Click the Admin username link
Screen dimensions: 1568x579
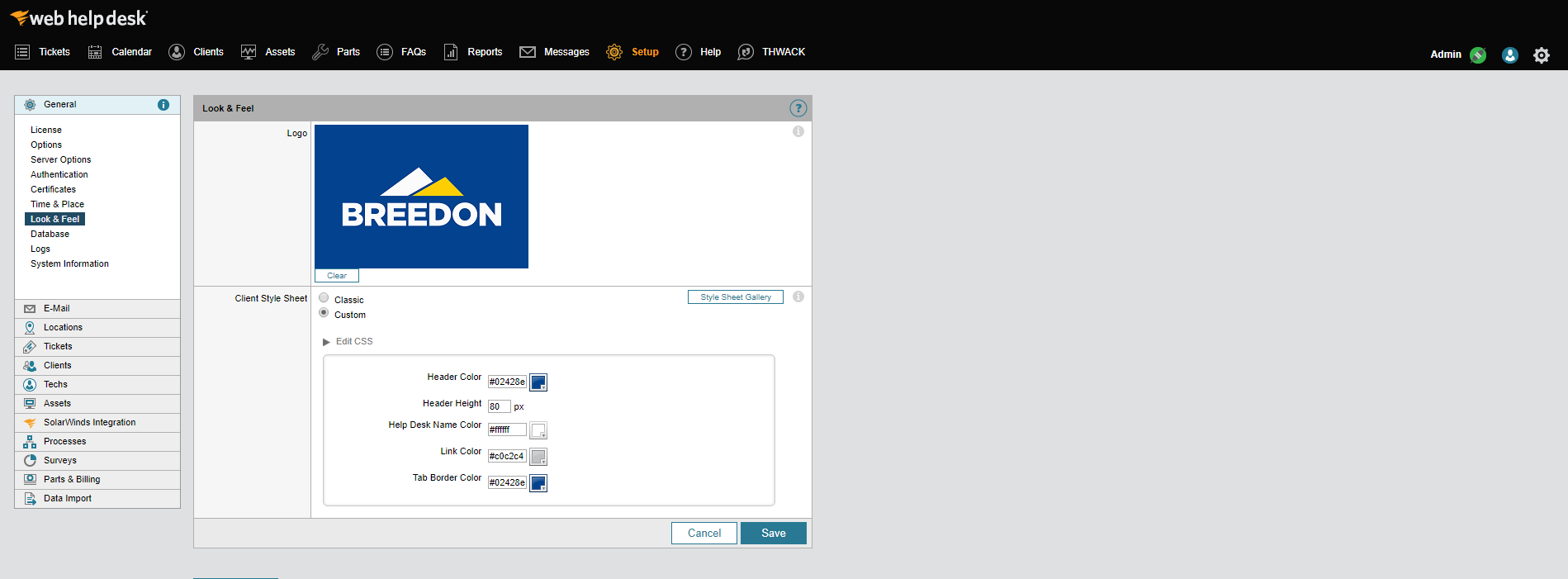[x=1446, y=55]
